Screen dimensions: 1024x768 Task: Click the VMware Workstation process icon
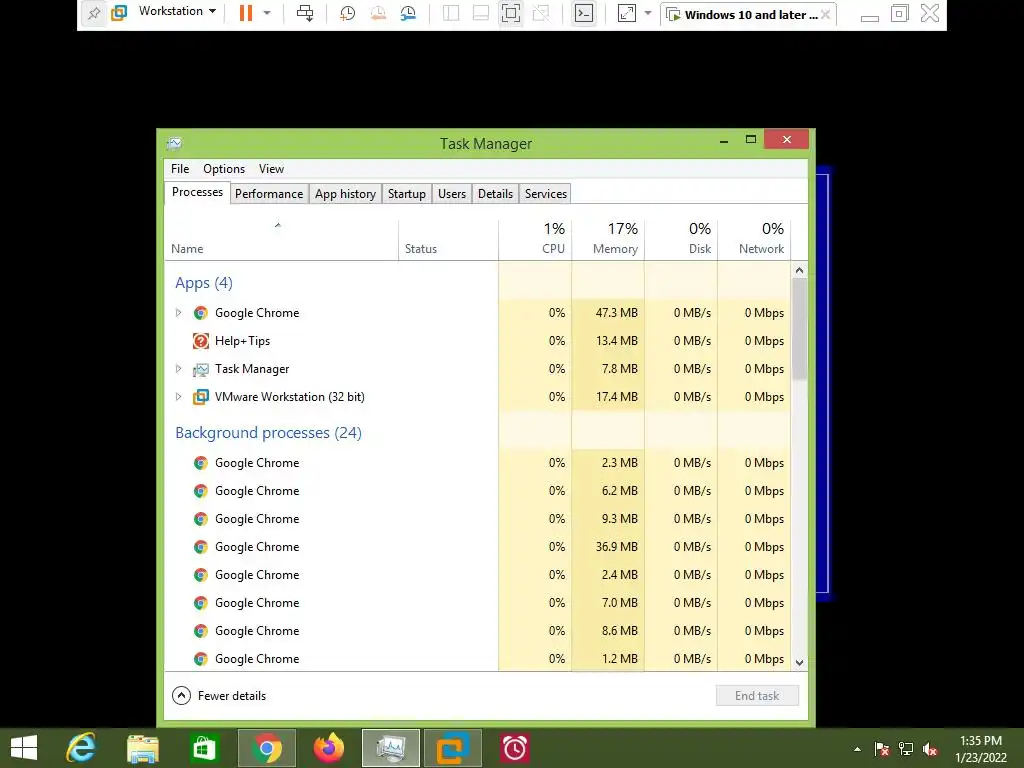(x=200, y=396)
